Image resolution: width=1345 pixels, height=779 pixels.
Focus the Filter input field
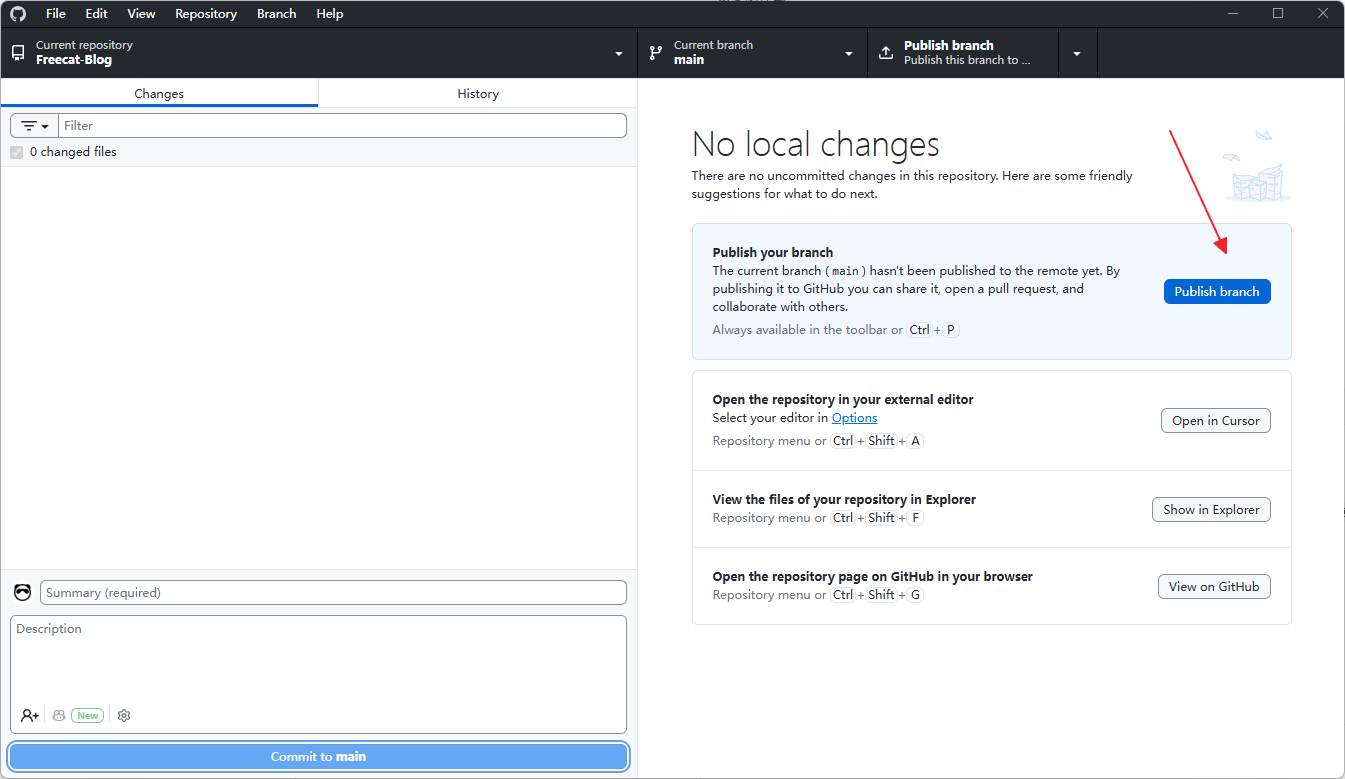coord(342,126)
